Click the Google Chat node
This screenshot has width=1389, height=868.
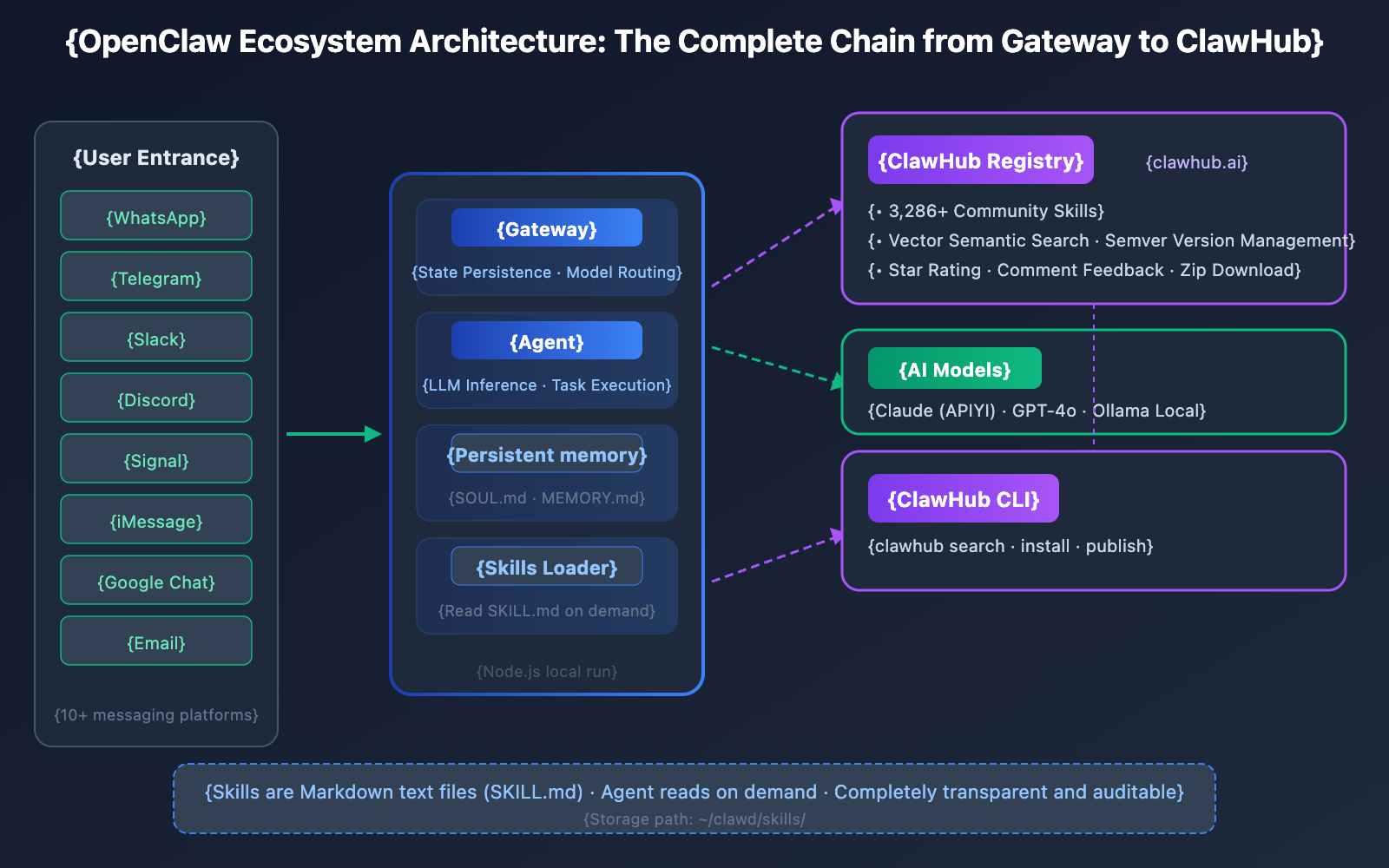[x=155, y=581]
